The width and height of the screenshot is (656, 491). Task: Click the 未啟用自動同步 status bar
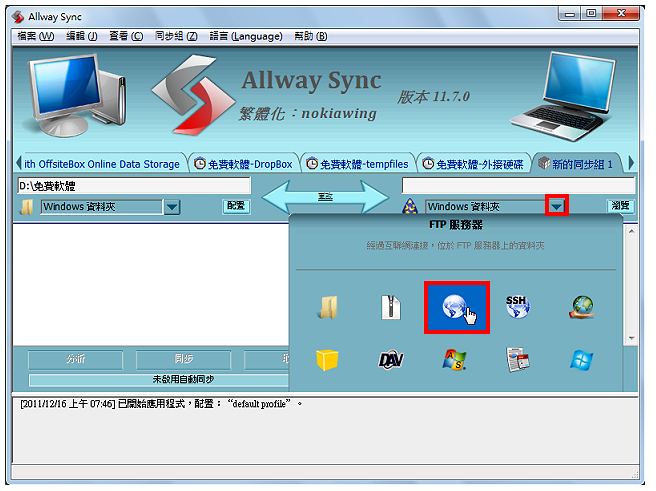pyautogui.click(x=159, y=379)
